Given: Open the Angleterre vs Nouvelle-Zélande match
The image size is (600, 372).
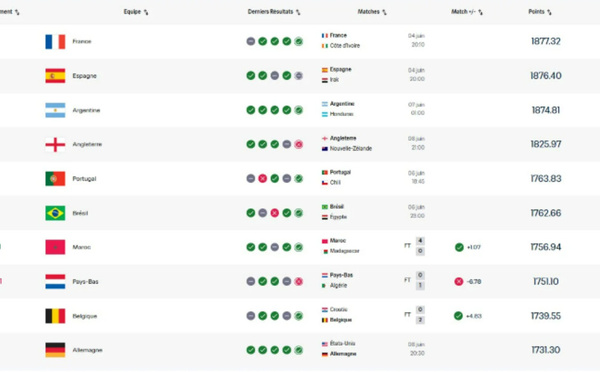Looking at the screenshot, I should point(373,144).
